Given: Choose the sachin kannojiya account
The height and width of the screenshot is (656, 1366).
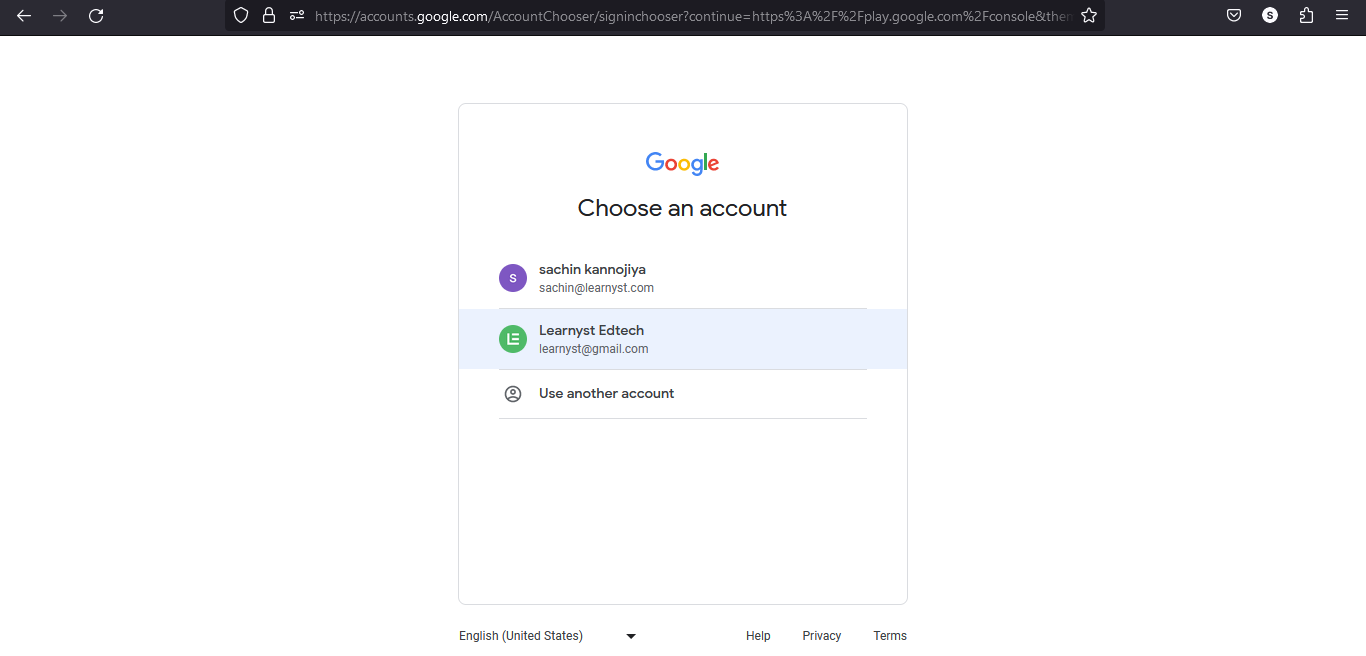Looking at the screenshot, I should point(683,278).
